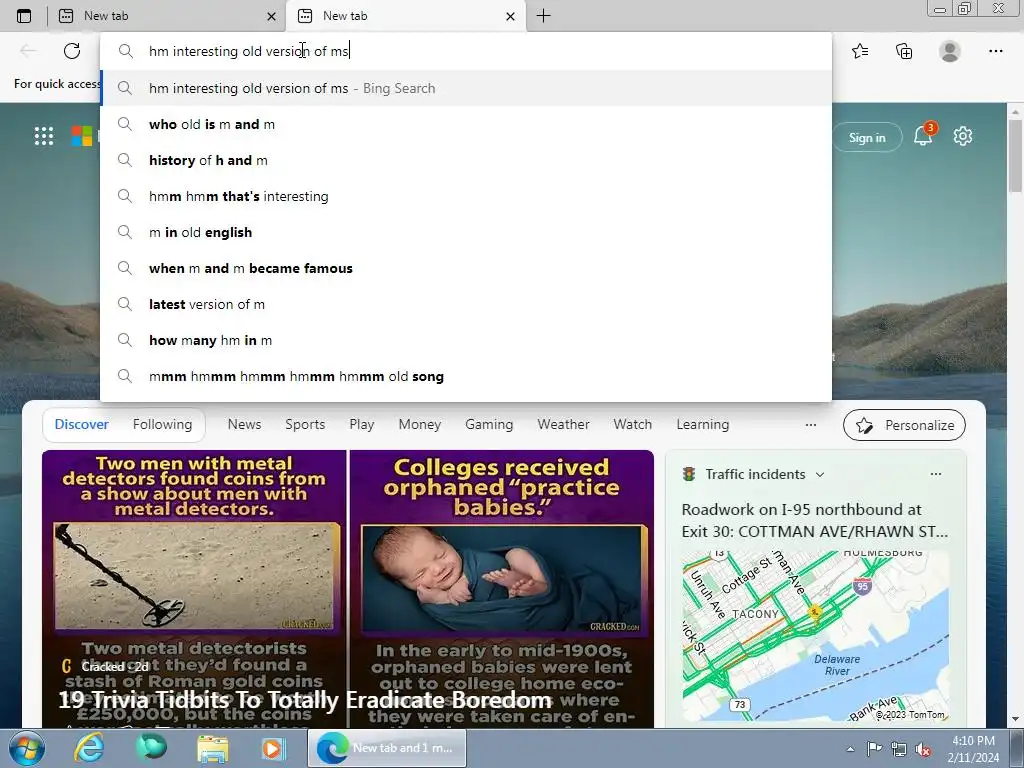The image size is (1024, 768).
Task: Launch the media player taskbar icon
Action: point(274,748)
